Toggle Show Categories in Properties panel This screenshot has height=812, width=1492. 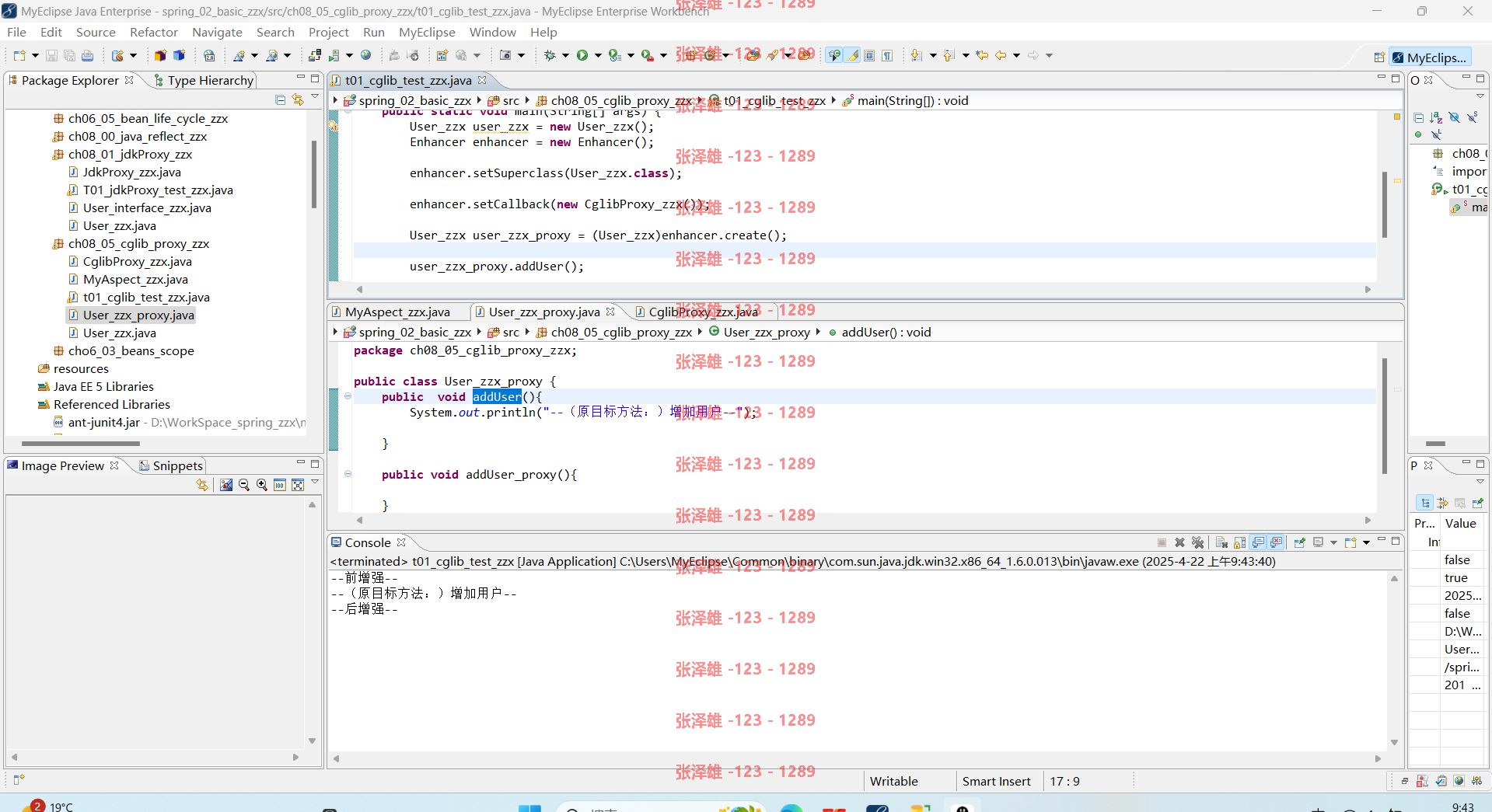tap(1425, 503)
